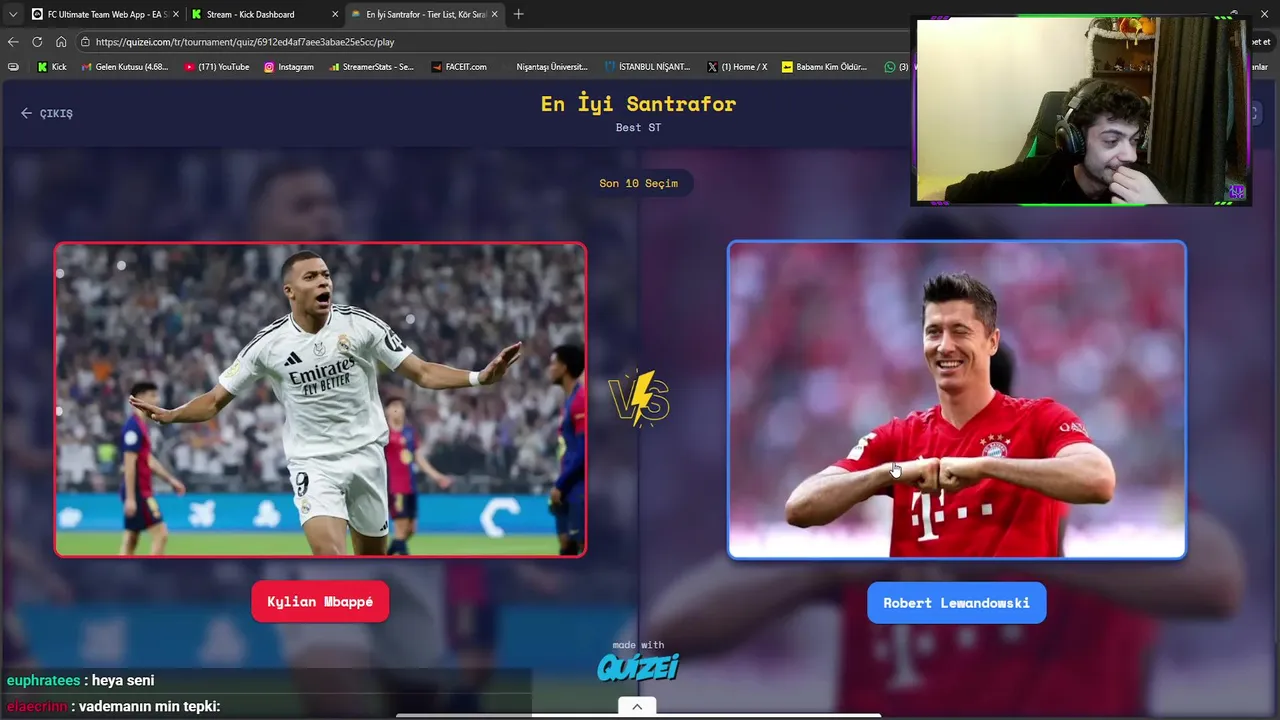View site information icon in address bar
Screen dimensions: 1280x720
point(86,42)
